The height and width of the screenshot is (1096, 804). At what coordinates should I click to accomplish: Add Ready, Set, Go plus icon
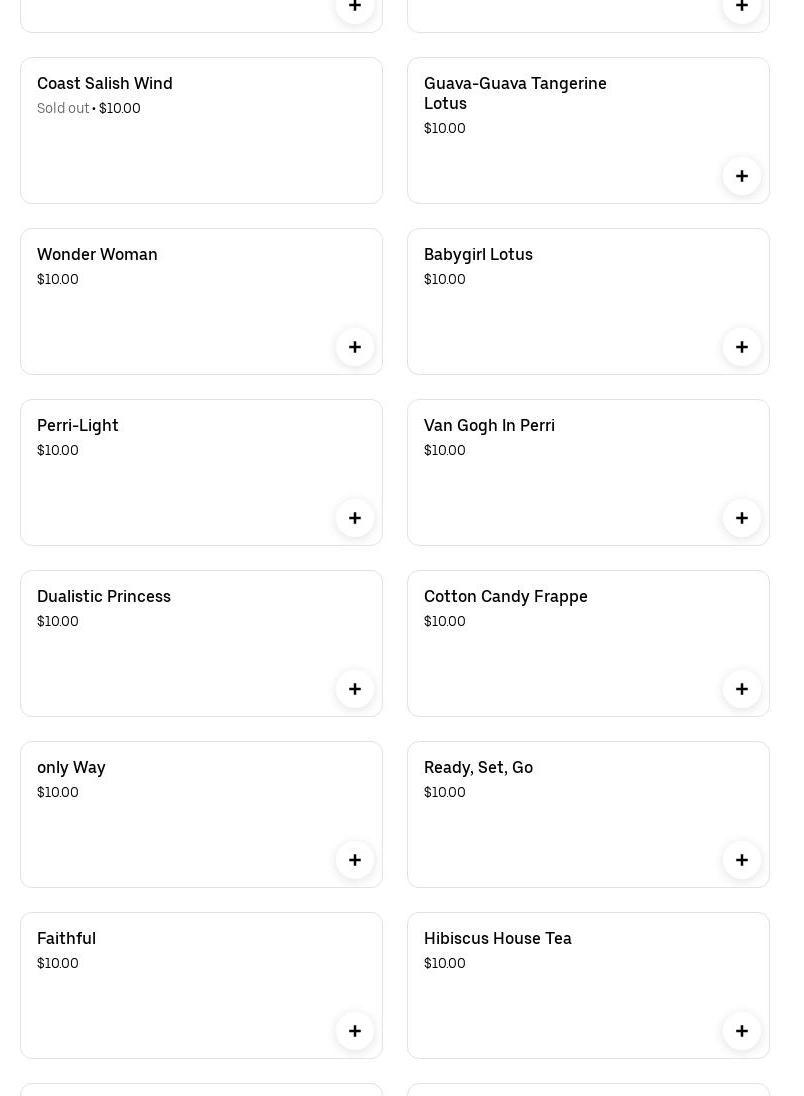coord(741,860)
